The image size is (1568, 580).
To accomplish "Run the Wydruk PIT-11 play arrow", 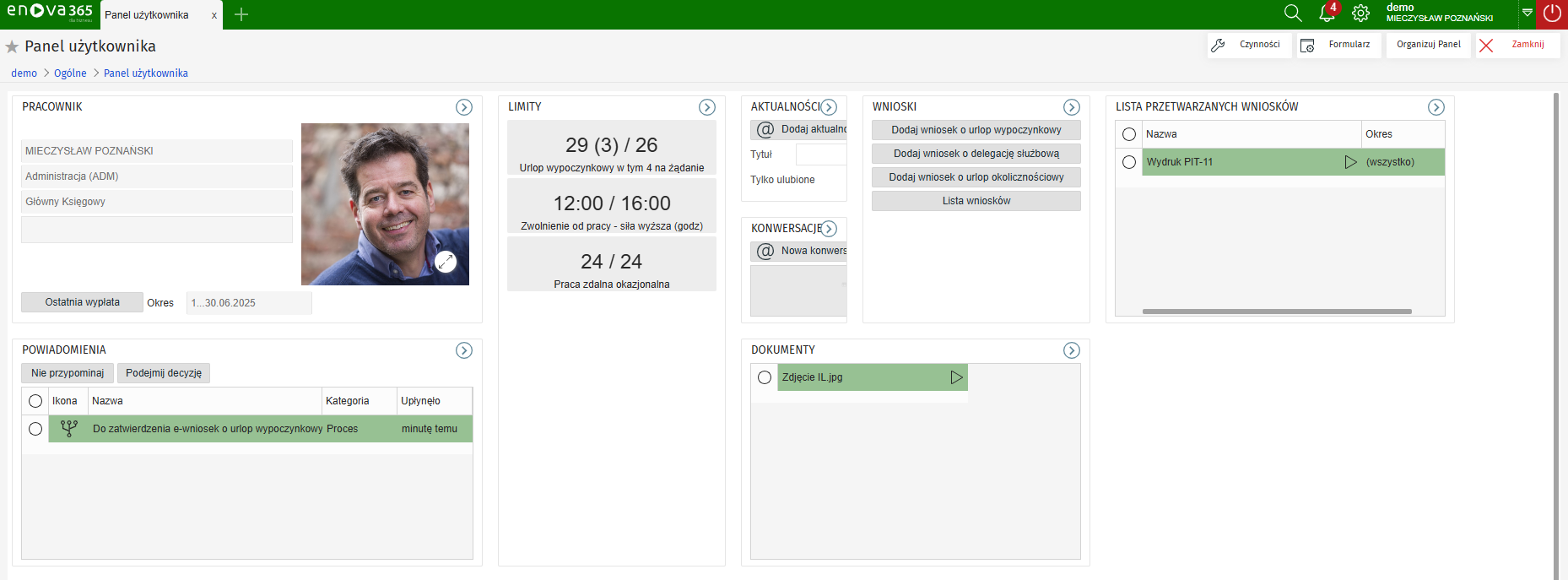I will coord(1350,162).
